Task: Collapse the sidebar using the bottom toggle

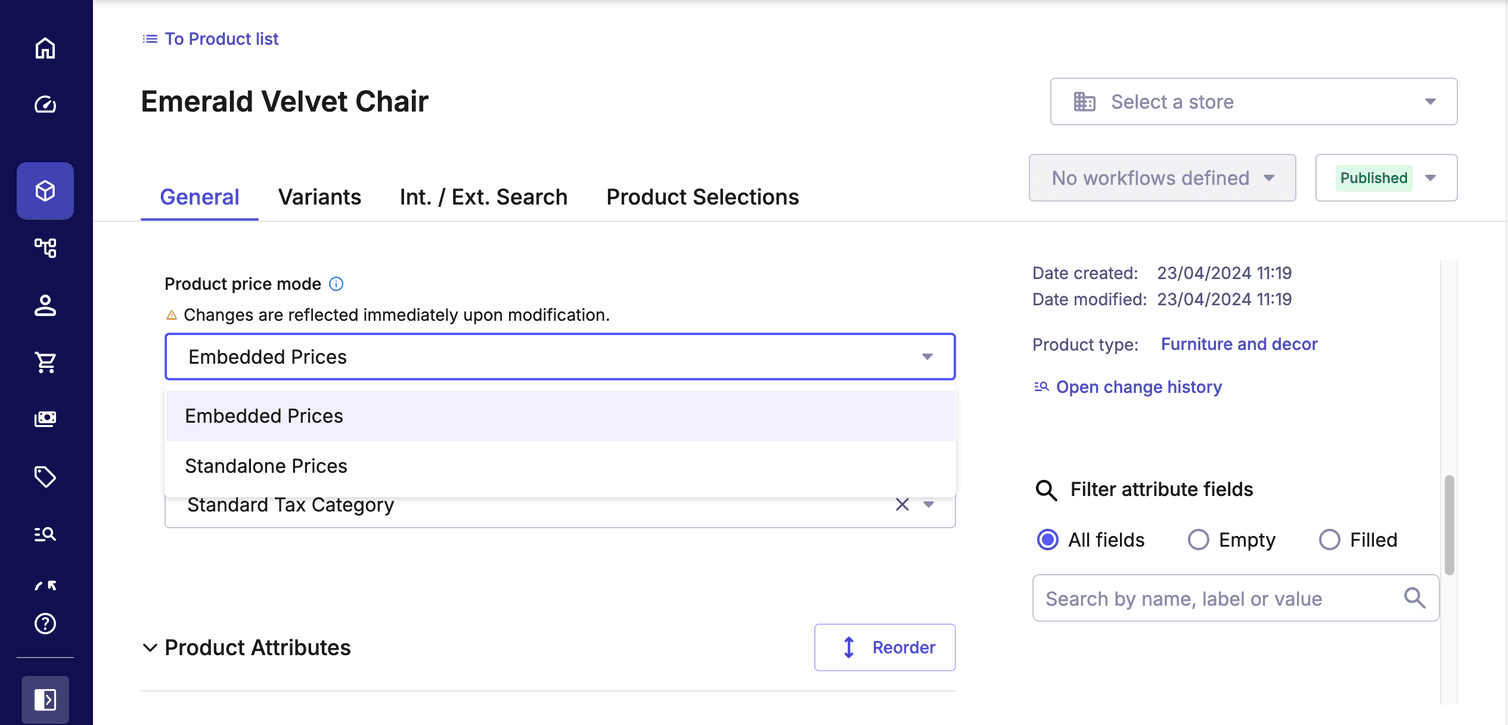Action: [x=46, y=699]
